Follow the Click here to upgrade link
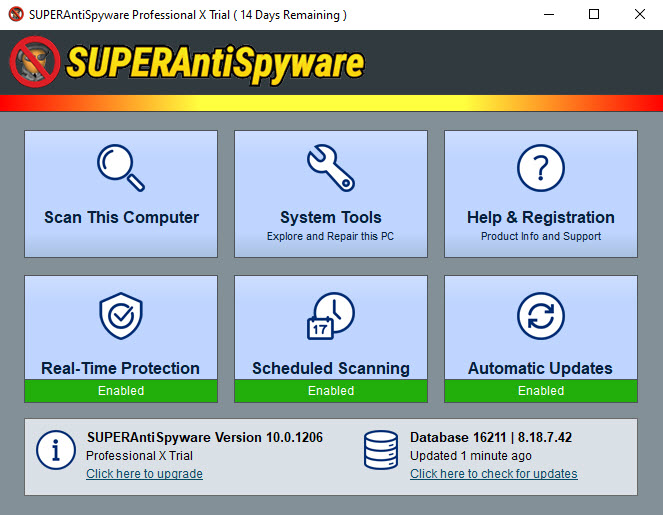663x515 pixels. click(x=144, y=474)
